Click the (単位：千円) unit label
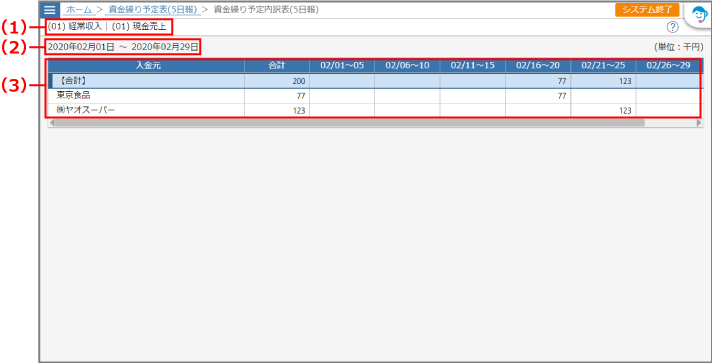The image size is (712, 363). (678, 47)
